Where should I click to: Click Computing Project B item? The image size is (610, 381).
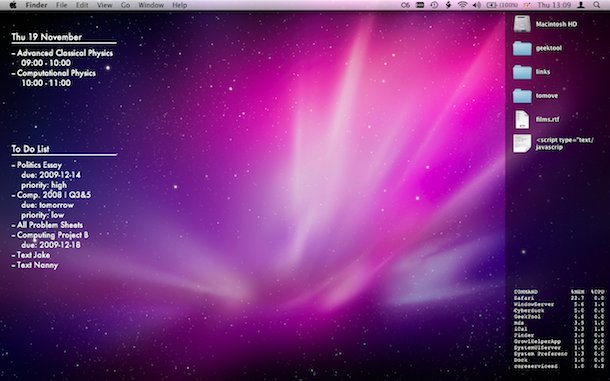53,235
